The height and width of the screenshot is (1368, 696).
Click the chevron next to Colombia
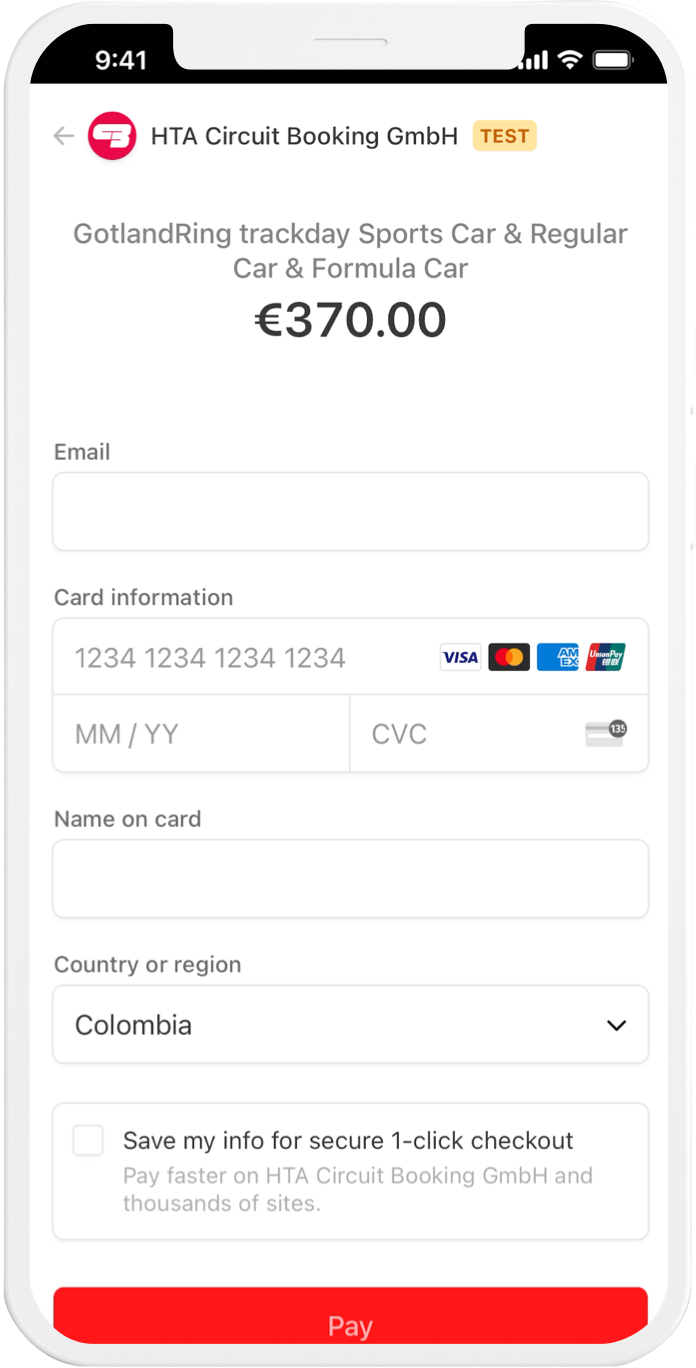click(618, 1024)
